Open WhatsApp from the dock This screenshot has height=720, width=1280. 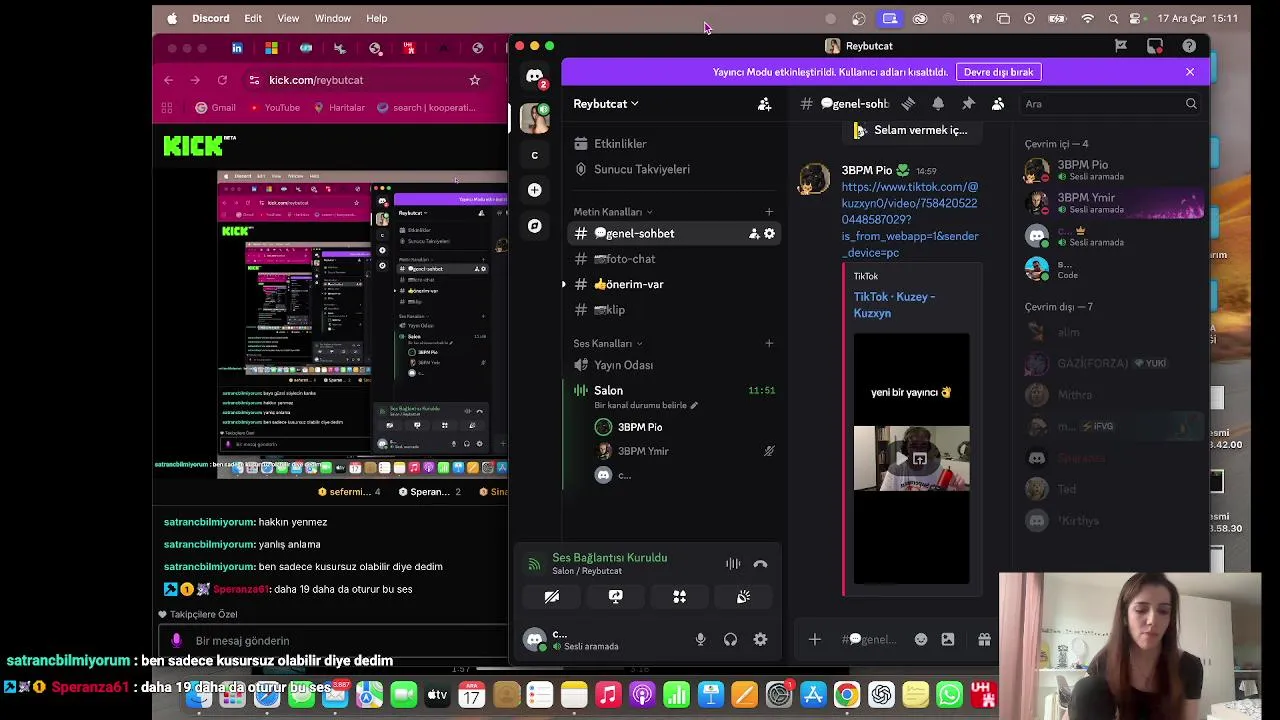(x=949, y=694)
